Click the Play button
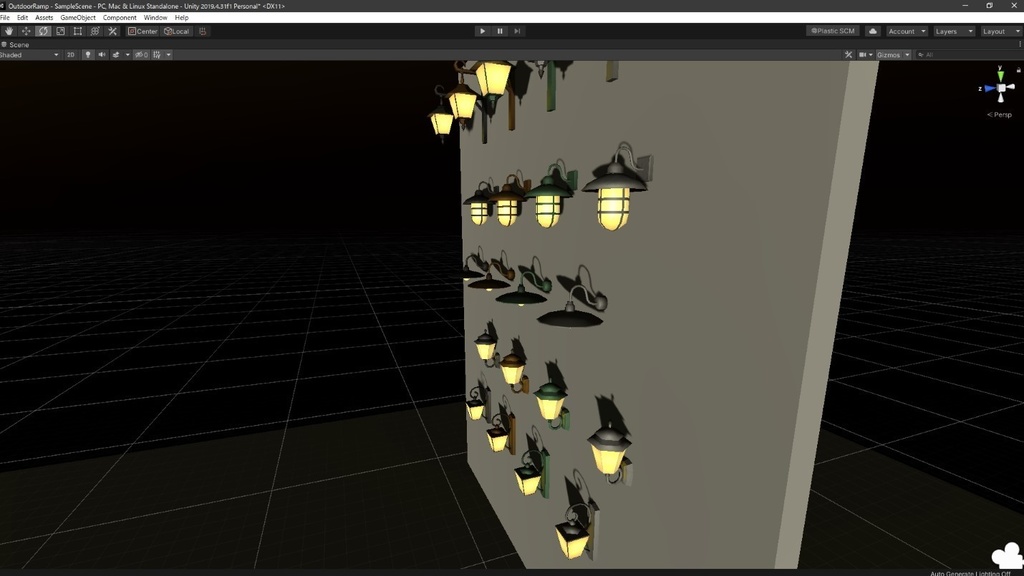The width and height of the screenshot is (1024, 576). 482,31
